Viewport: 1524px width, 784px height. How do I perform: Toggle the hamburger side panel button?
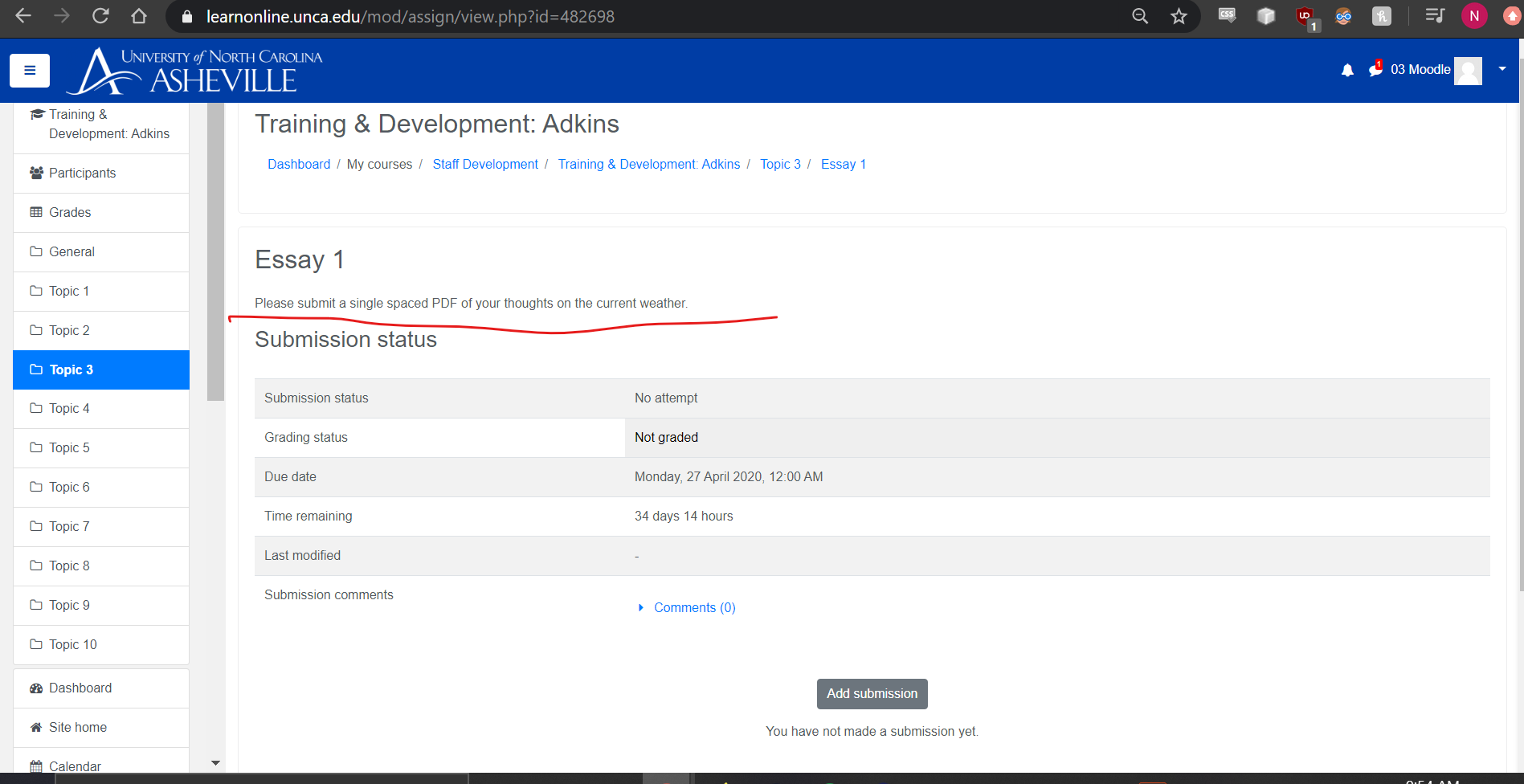point(30,71)
